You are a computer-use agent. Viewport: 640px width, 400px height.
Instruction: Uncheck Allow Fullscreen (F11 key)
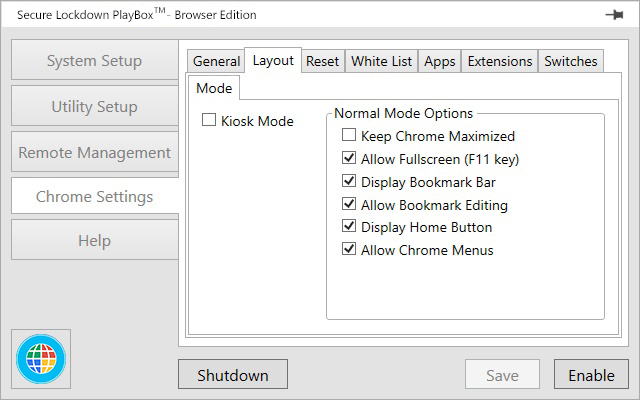[349, 158]
